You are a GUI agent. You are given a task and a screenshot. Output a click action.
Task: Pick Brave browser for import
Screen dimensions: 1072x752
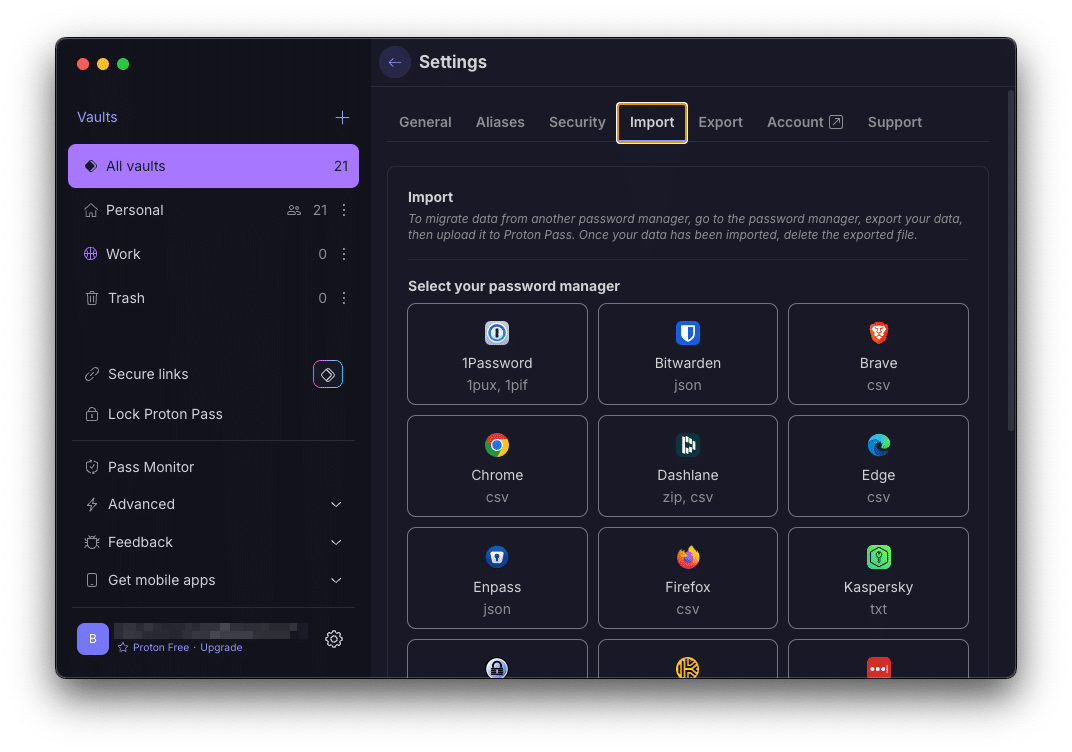878,354
